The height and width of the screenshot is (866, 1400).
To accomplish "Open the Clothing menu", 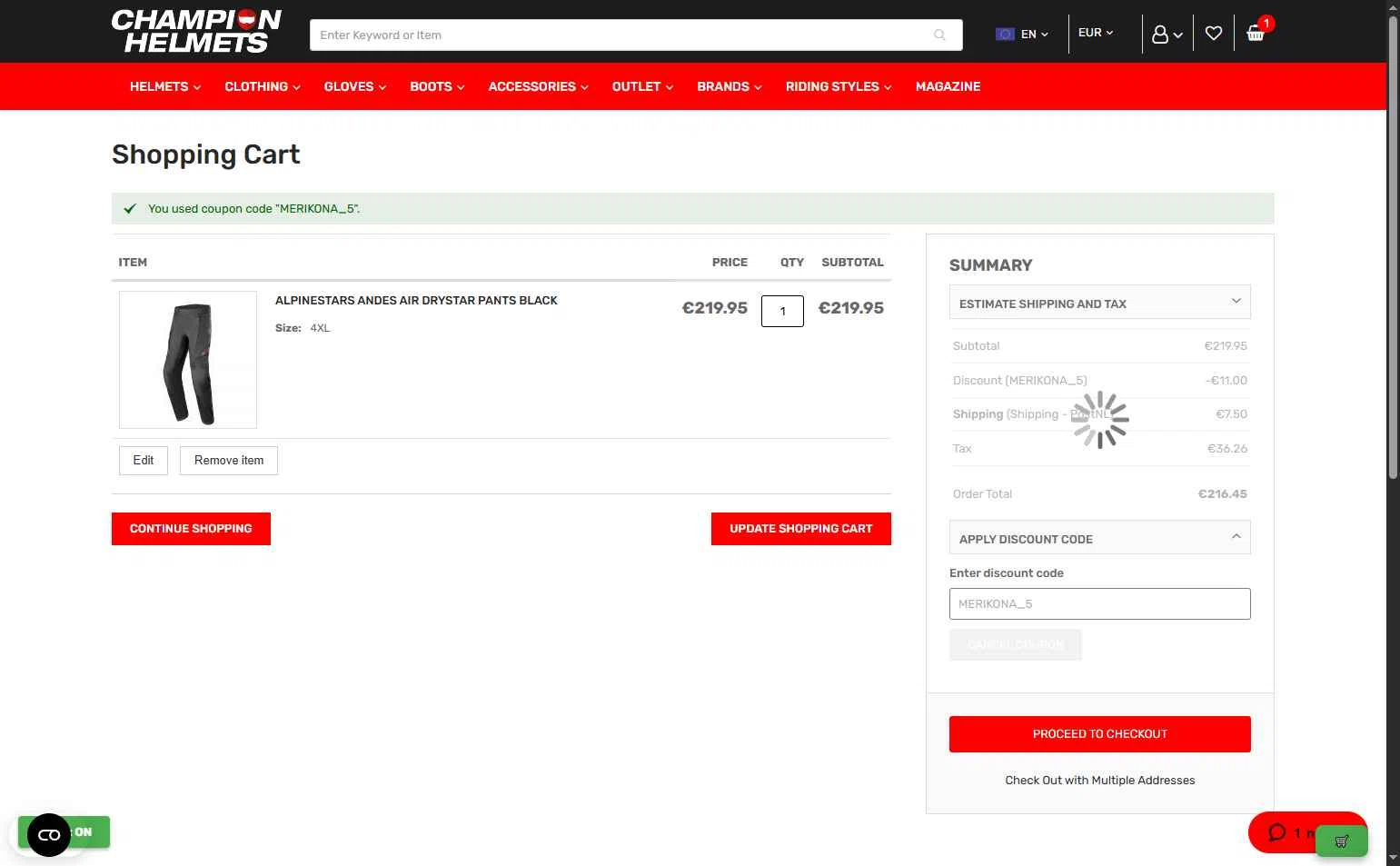I will pos(263,86).
